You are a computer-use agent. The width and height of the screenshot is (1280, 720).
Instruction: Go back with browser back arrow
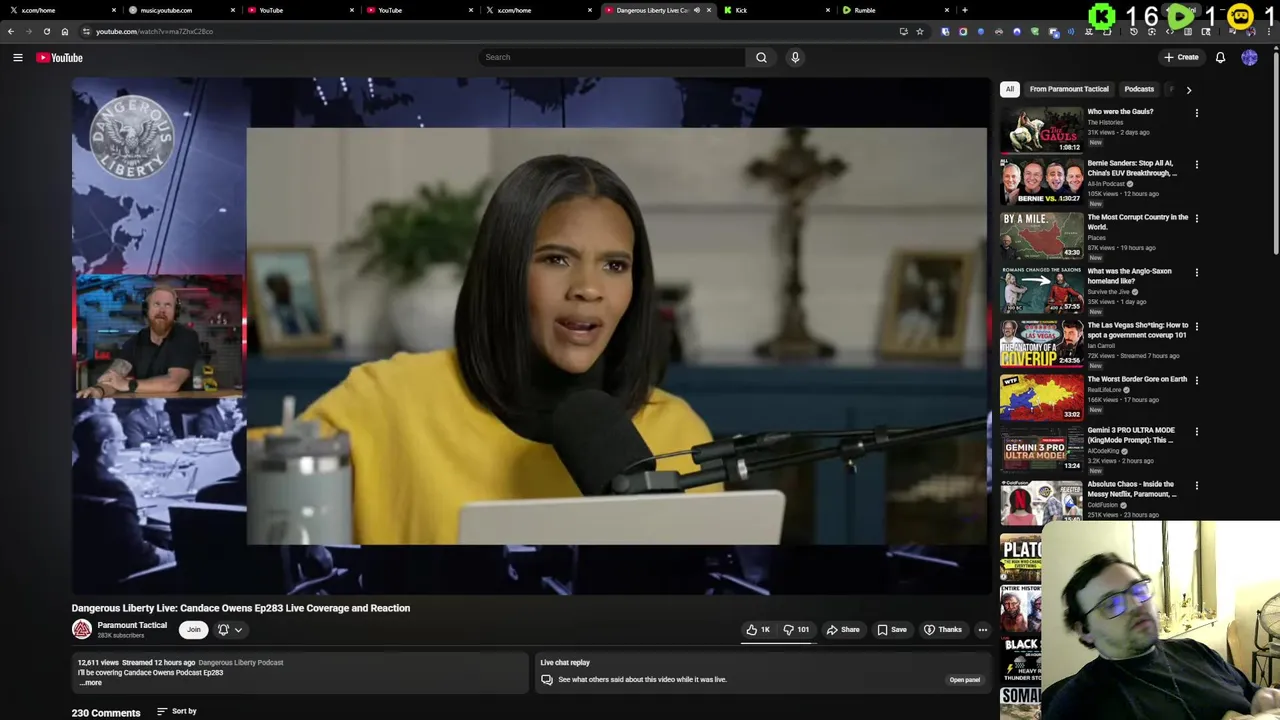(11, 31)
